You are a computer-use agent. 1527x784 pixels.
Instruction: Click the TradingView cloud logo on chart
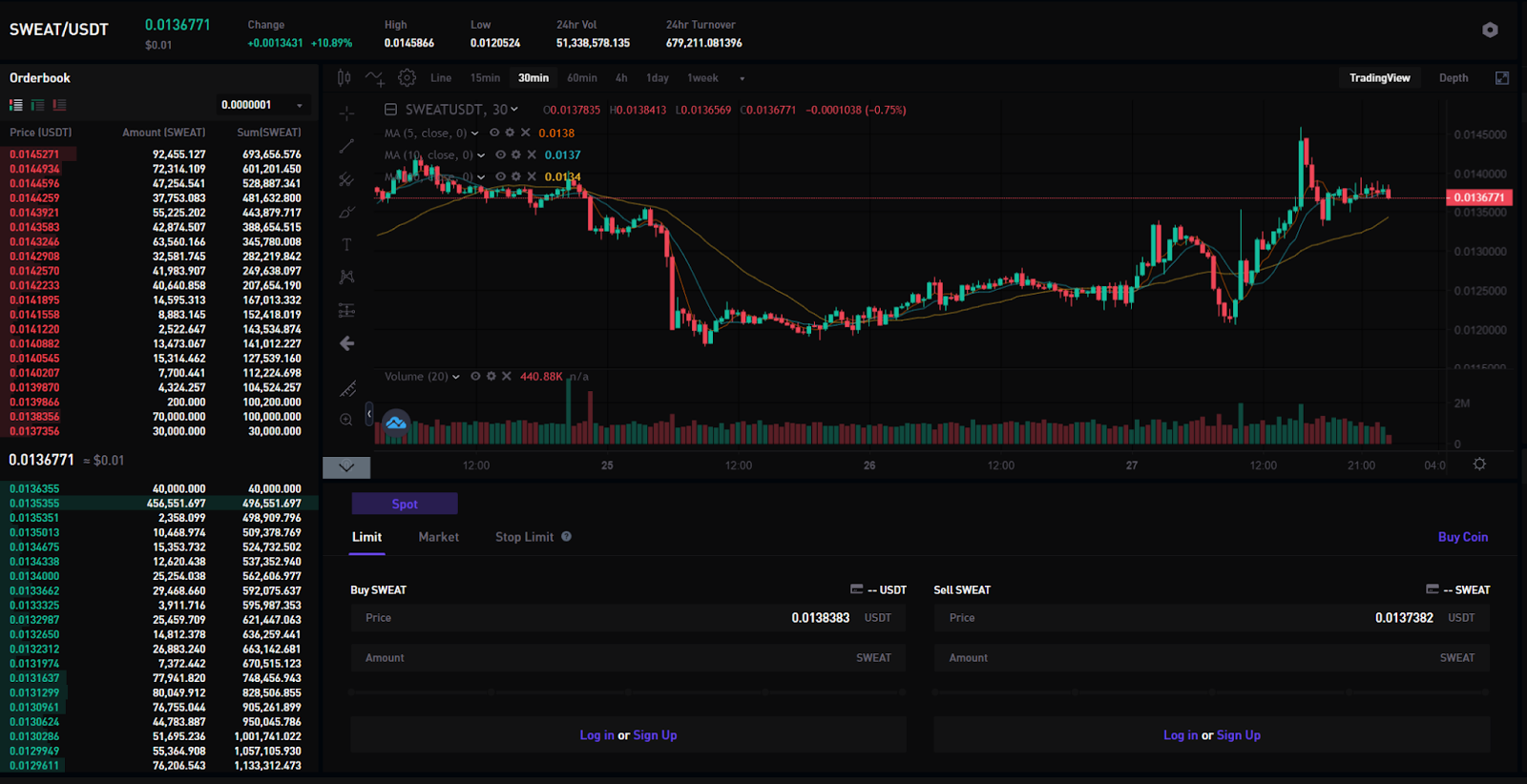point(396,423)
